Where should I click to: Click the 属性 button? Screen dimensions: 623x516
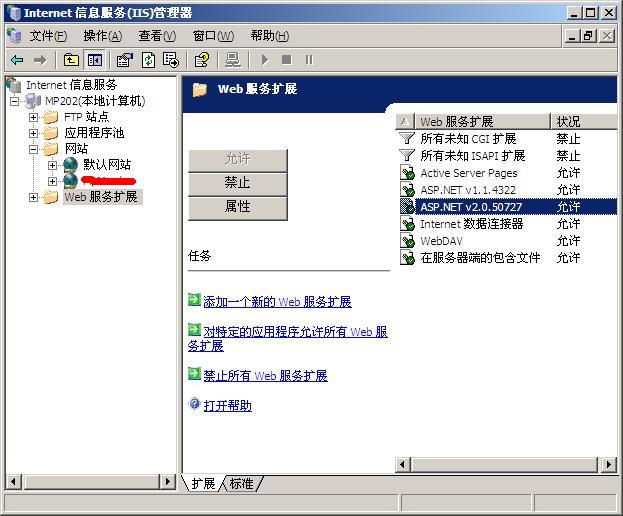click(237, 207)
